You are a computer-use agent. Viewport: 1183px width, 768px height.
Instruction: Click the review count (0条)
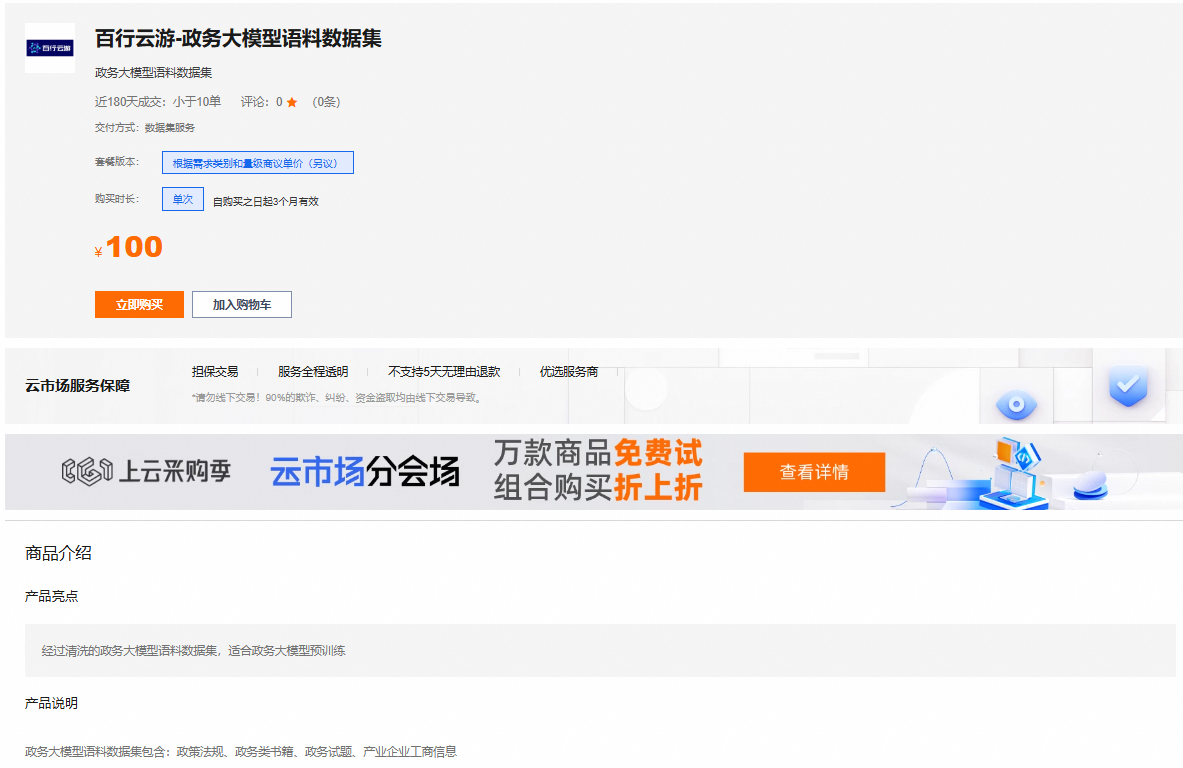pos(327,102)
